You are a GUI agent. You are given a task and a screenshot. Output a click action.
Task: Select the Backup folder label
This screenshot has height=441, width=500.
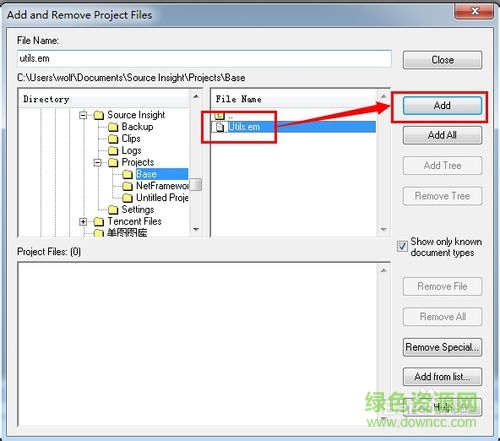pos(137,127)
